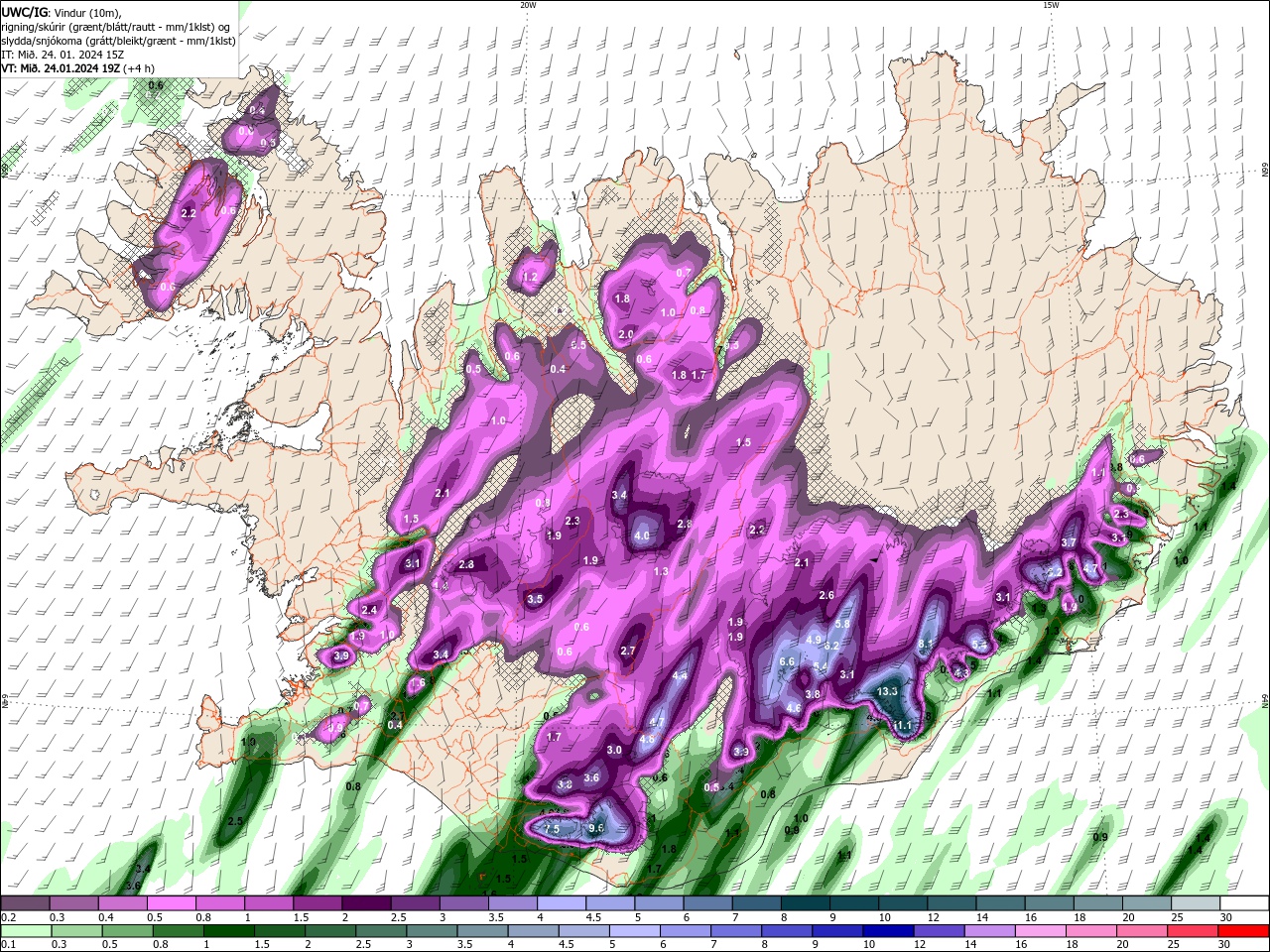Click the 15W longitude label
The width and height of the screenshot is (1270, 952).
tap(1051, 5)
